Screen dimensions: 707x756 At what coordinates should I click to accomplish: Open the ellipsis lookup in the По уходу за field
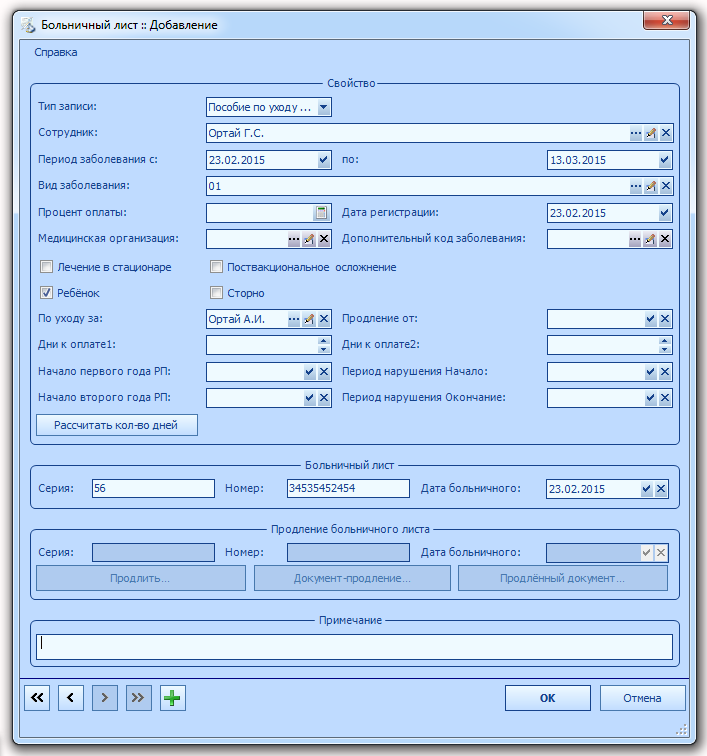(294, 319)
